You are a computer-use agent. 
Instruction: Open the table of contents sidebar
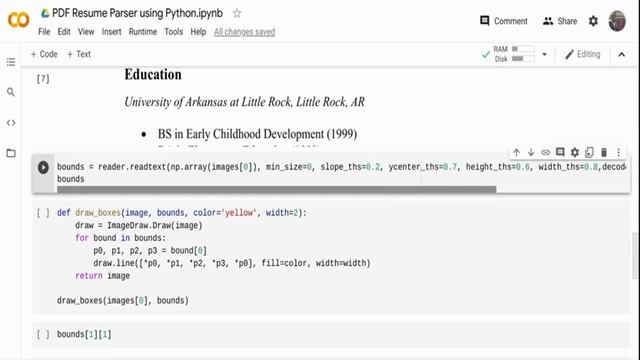point(11,62)
